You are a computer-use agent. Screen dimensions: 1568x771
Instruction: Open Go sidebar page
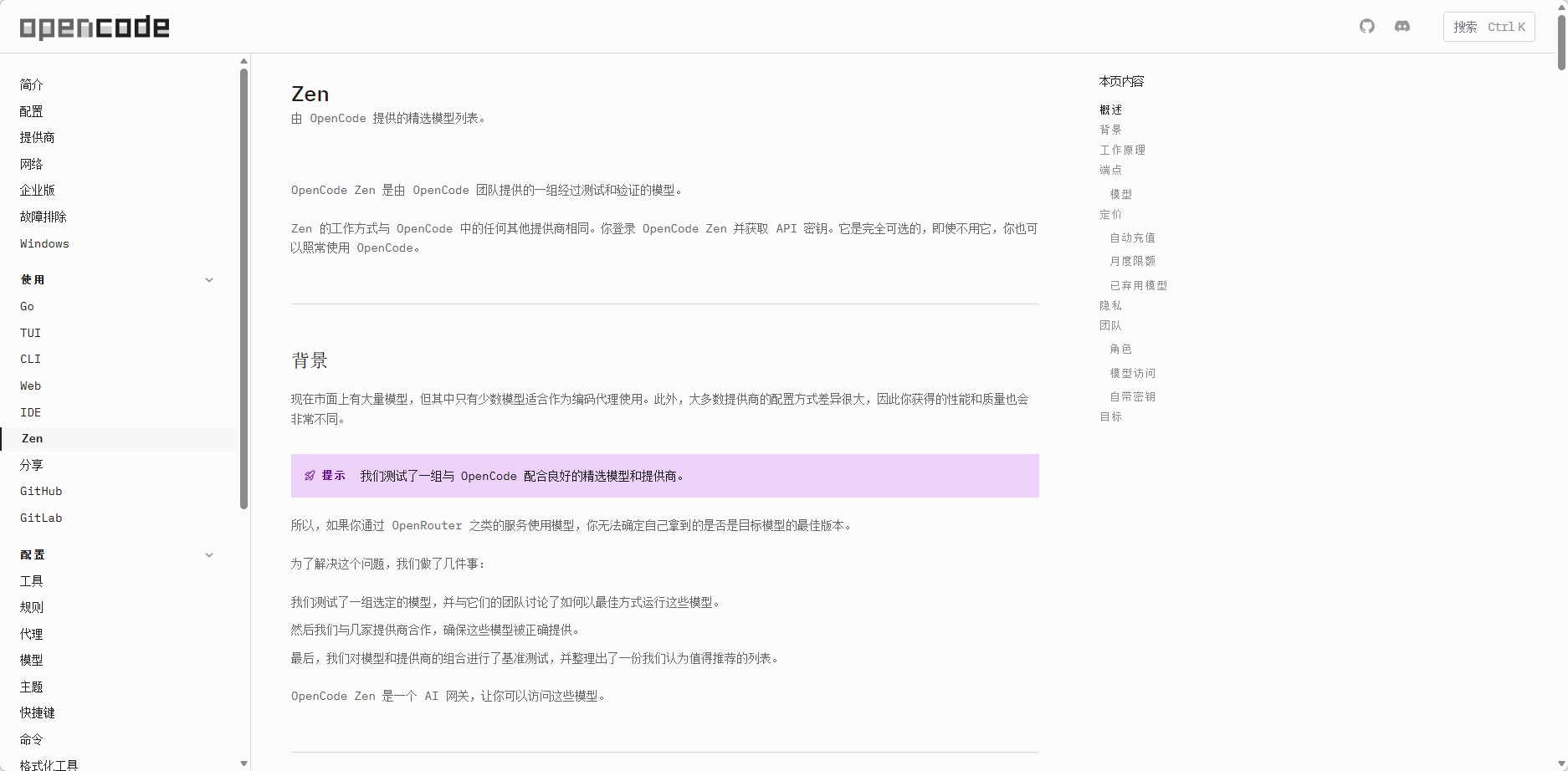tap(28, 307)
